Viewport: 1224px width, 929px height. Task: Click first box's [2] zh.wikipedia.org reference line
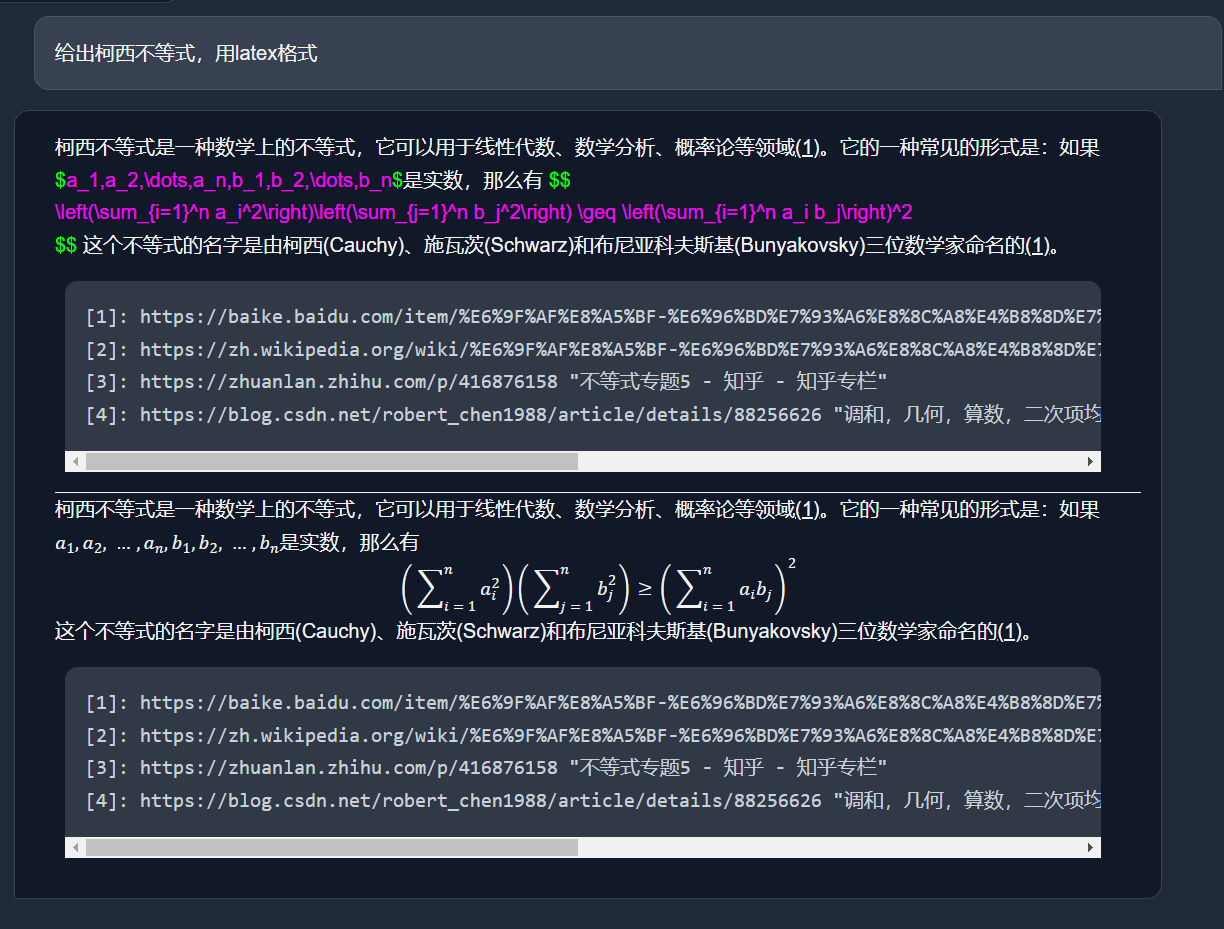pos(592,349)
